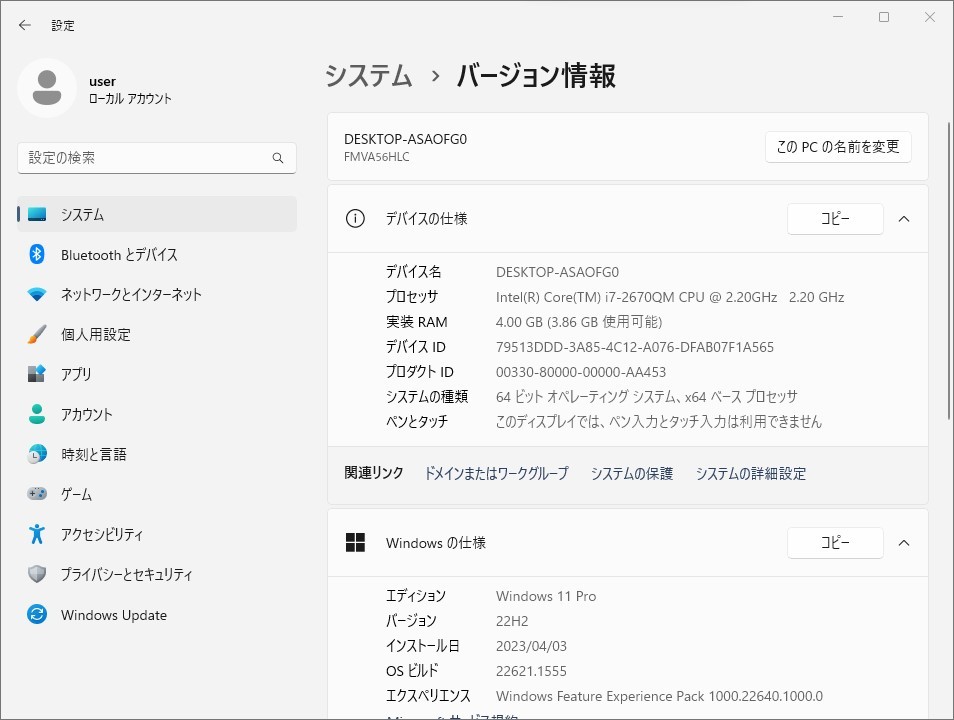The width and height of the screenshot is (954, 720).
Task: Click the vertical scrollbar on right
Action: pos(949,271)
